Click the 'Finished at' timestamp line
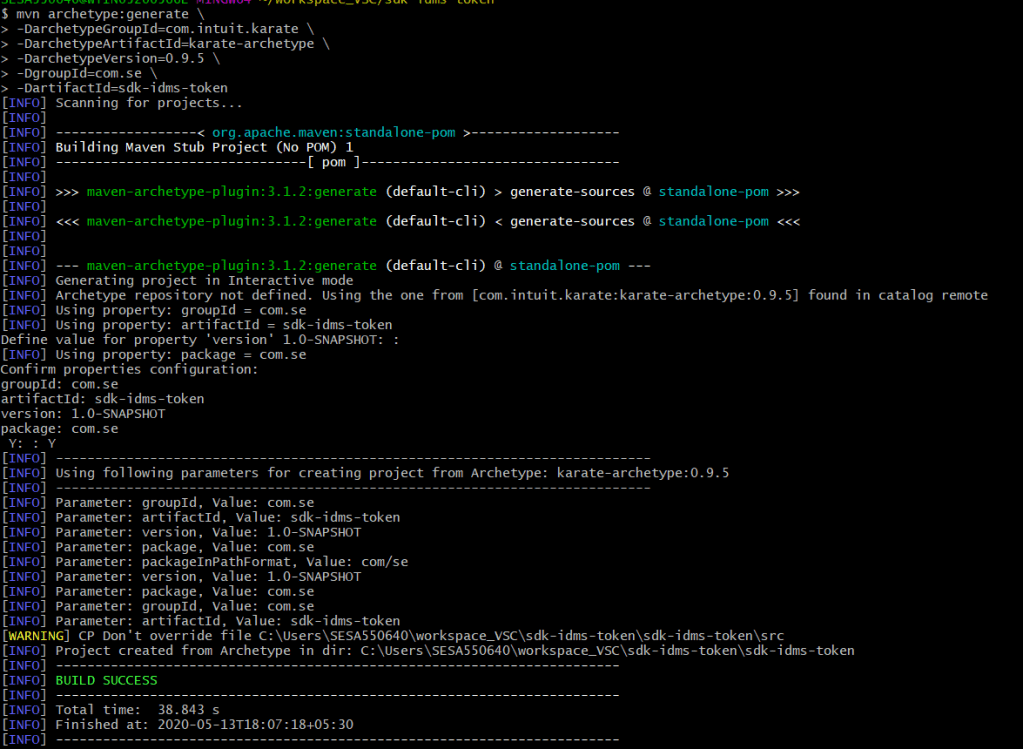 click(204, 724)
